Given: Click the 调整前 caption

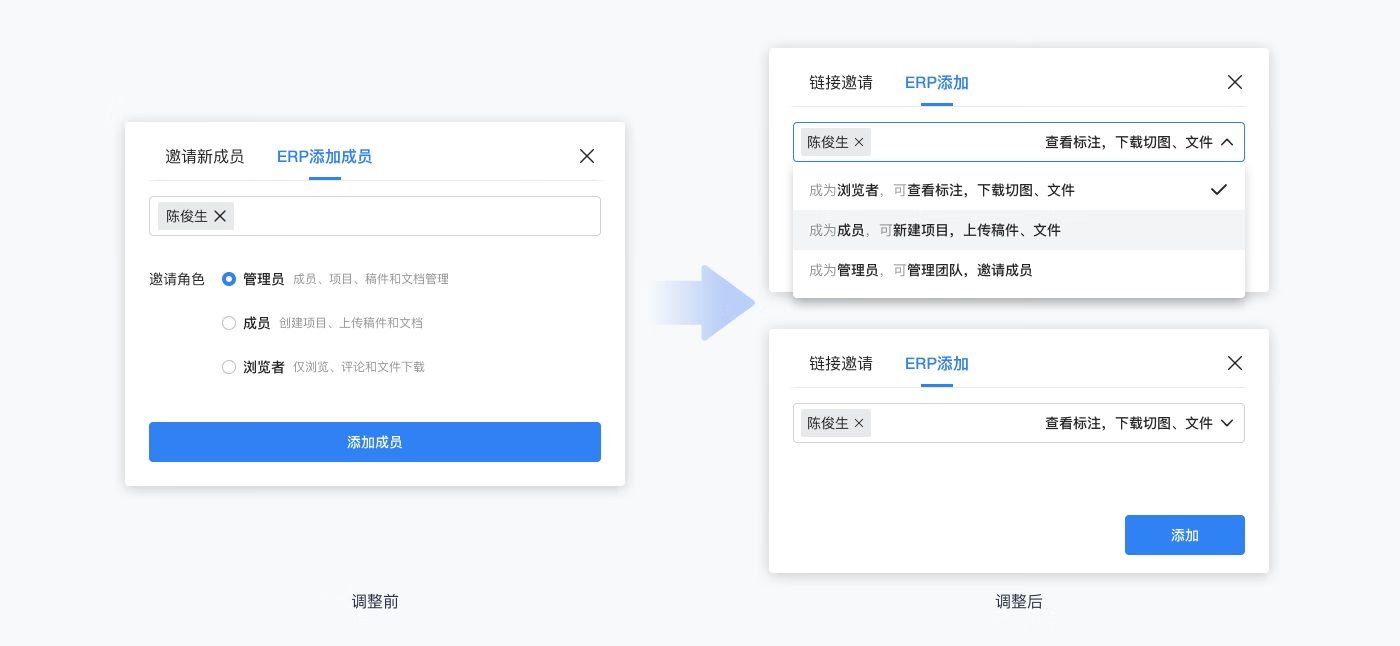Looking at the screenshot, I should pos(375,601).
